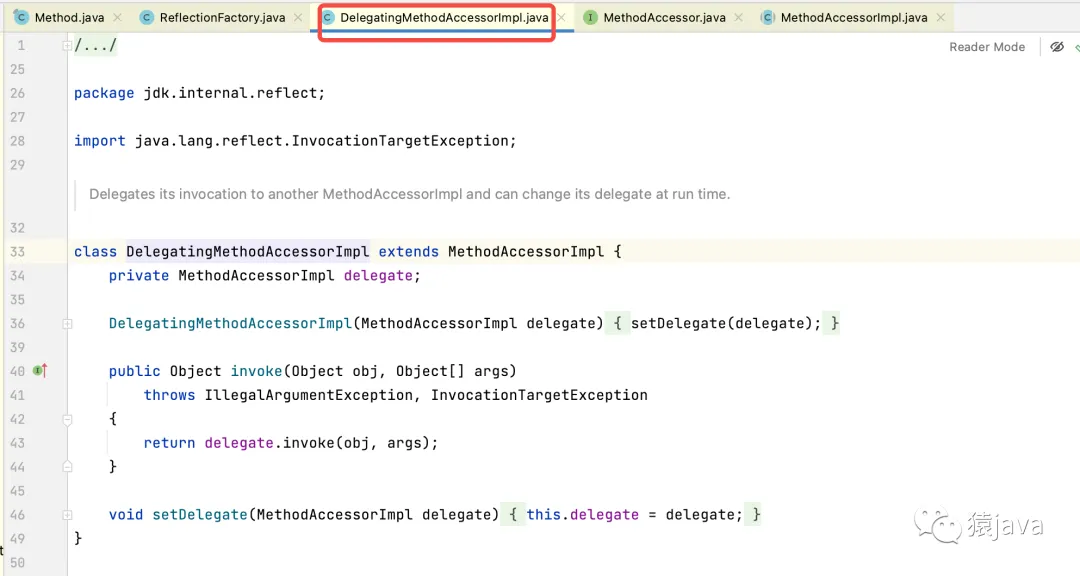Click the setDelegate method name at line 46
The image size is (1080, 576).
tap(200, 515)
